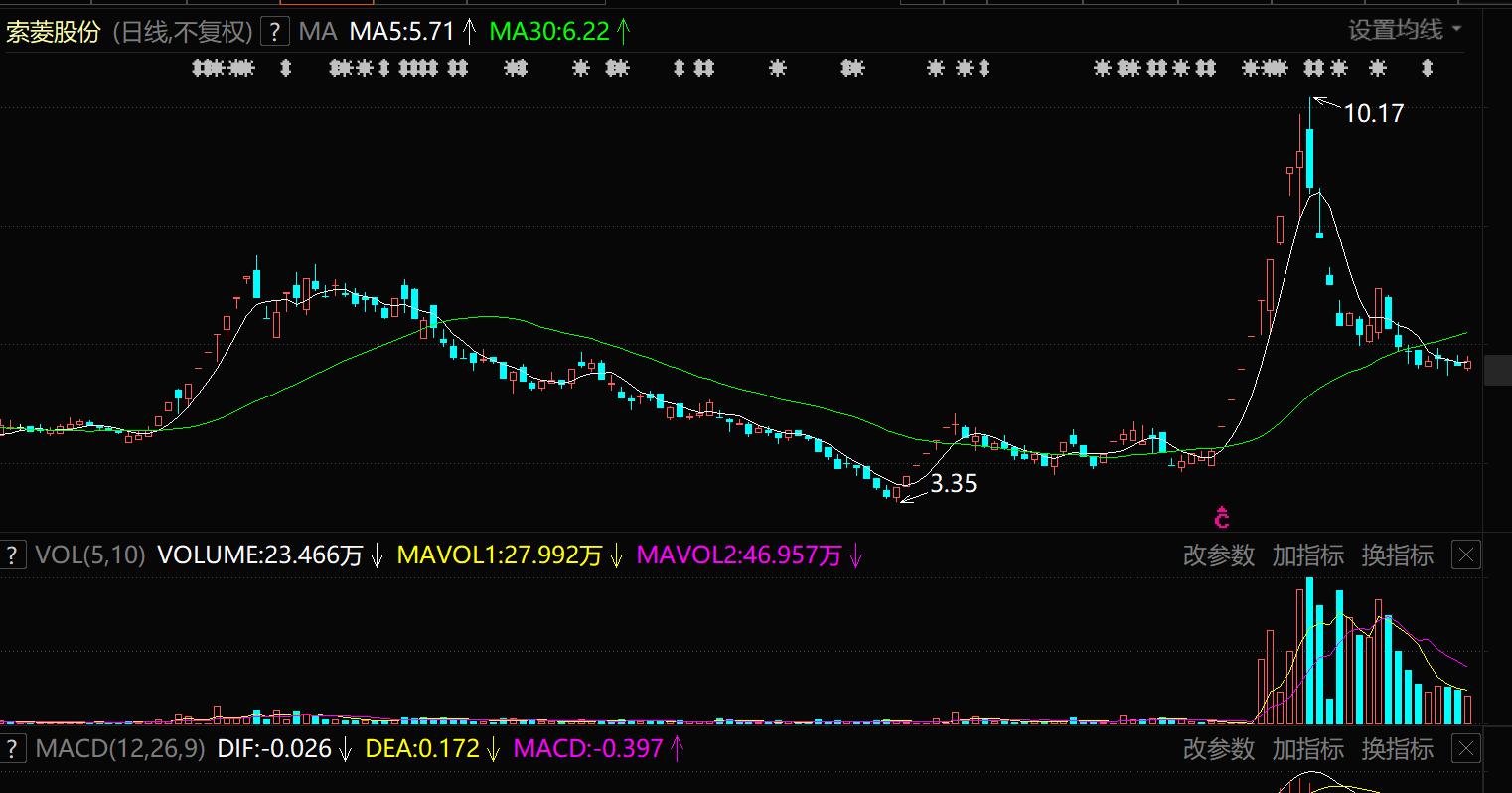Image resolution: width=1512 pixels, height=793 pixels.
Task: Click the question mark icon beside MA
Action: point(274,32)
